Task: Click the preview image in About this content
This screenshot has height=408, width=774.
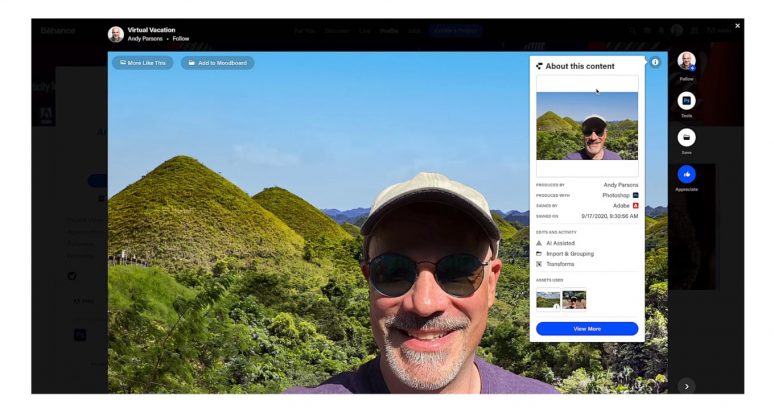Action: [587, 126]
